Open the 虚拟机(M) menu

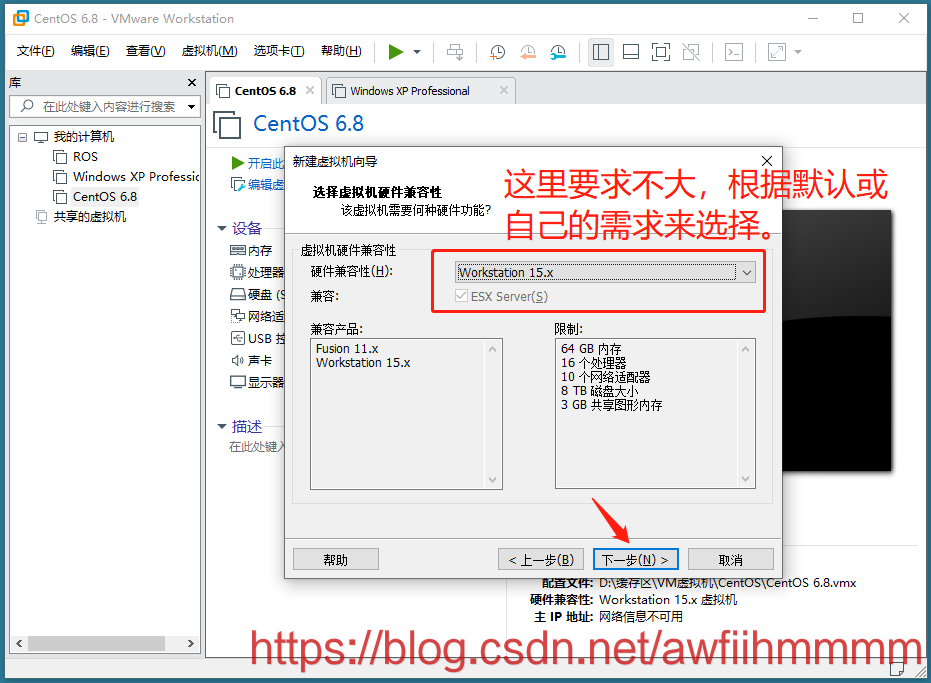210,51
